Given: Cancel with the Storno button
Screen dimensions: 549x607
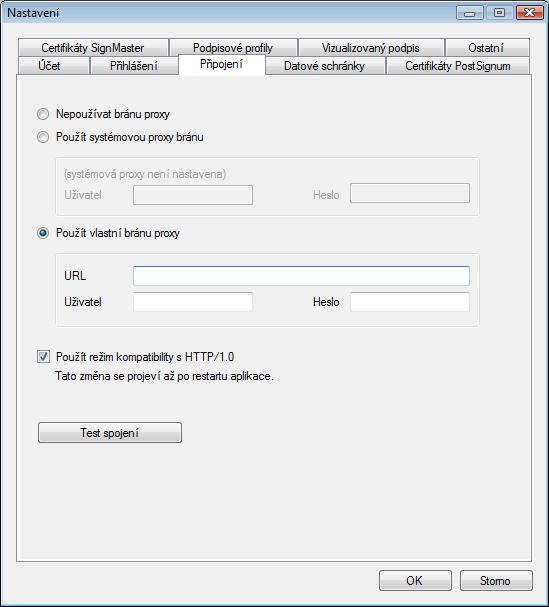Looking at the screenshot, I should [x=496, y=580].
